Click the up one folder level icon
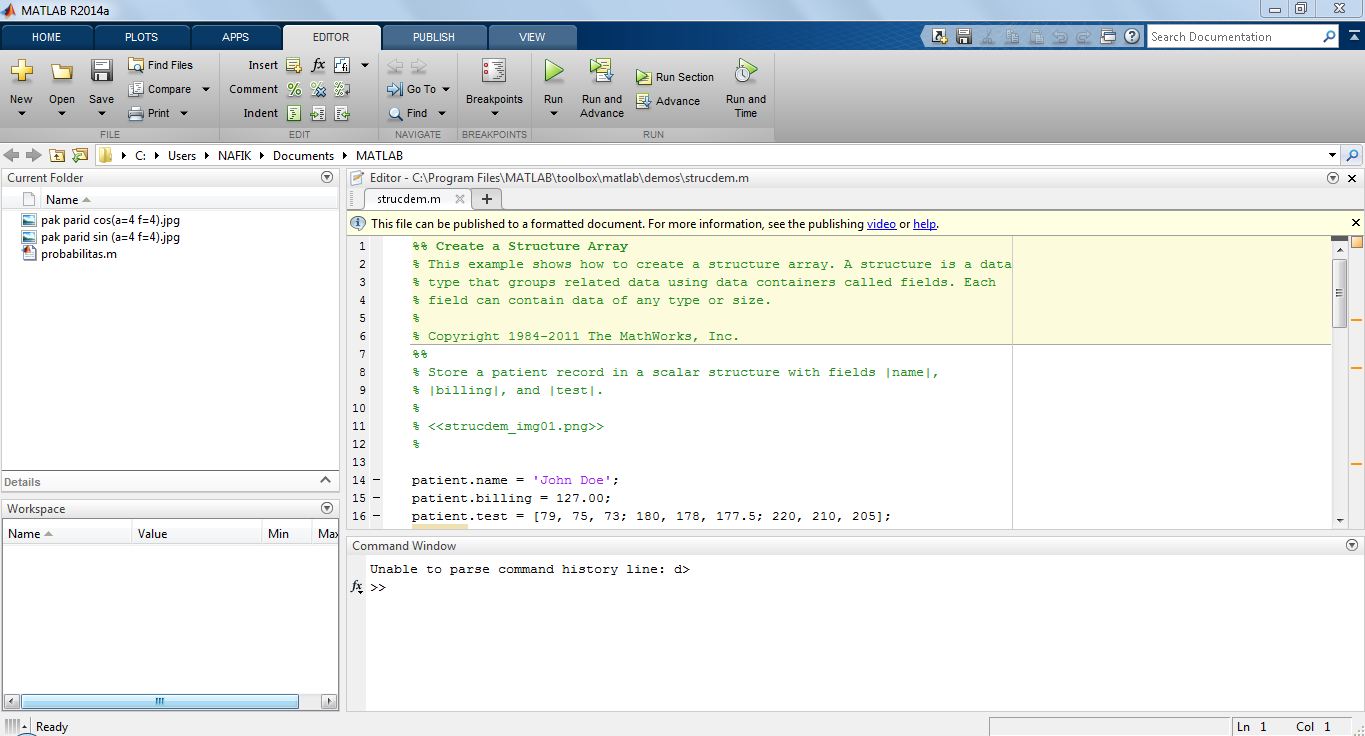Image resolution: width=1365 pixels, height=736 pixels. point(57,155)
